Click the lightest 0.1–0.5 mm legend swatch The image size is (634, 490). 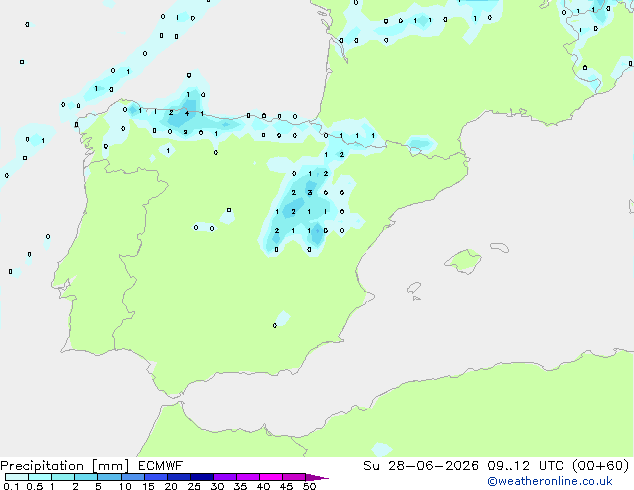pyautogui.click(x=17, y=477)
